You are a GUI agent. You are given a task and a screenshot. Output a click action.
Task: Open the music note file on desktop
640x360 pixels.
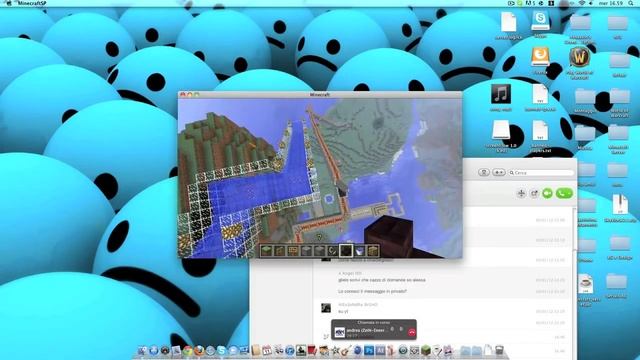[x=501, y=95]
